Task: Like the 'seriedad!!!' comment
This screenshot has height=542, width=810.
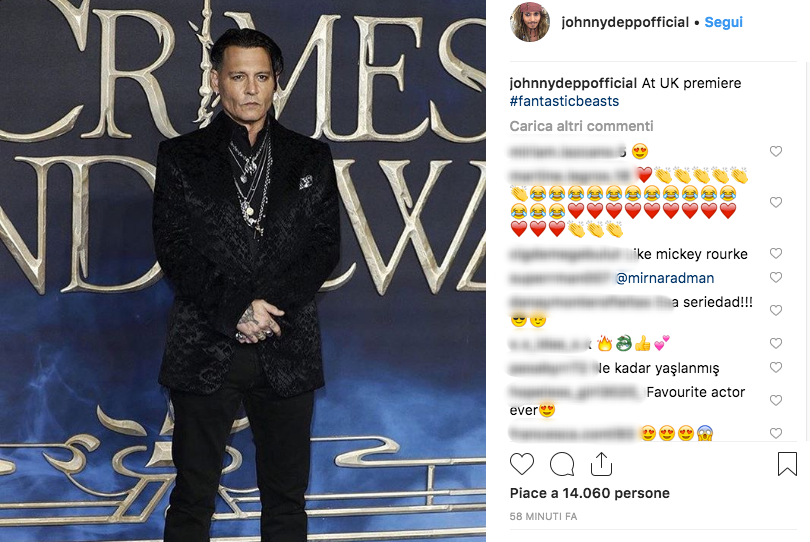Action: pos(776,310)
